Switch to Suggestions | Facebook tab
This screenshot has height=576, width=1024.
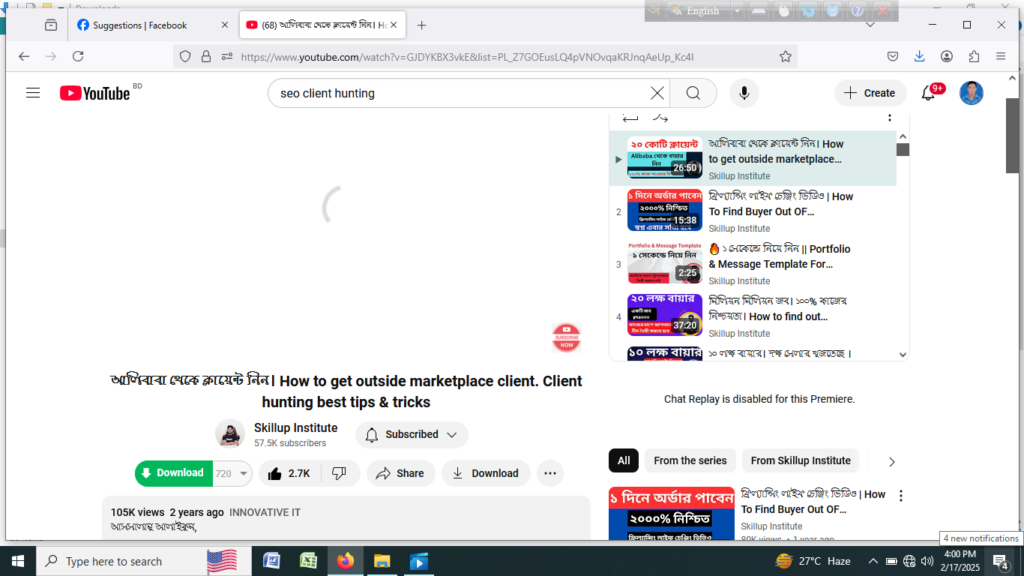pos(138,25)
